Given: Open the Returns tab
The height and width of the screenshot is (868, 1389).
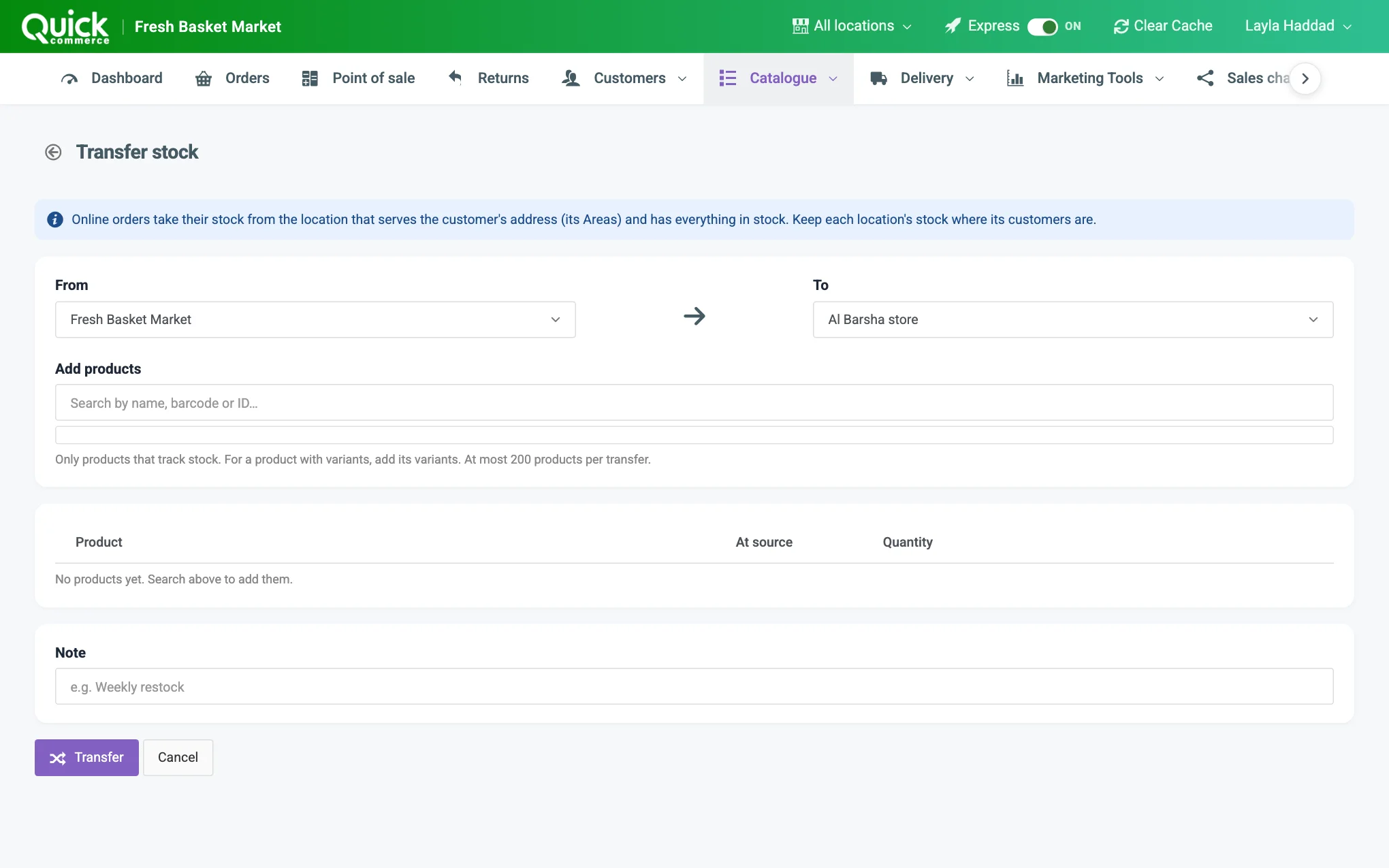Looking at the screenshot, I should tap(488, 78).
